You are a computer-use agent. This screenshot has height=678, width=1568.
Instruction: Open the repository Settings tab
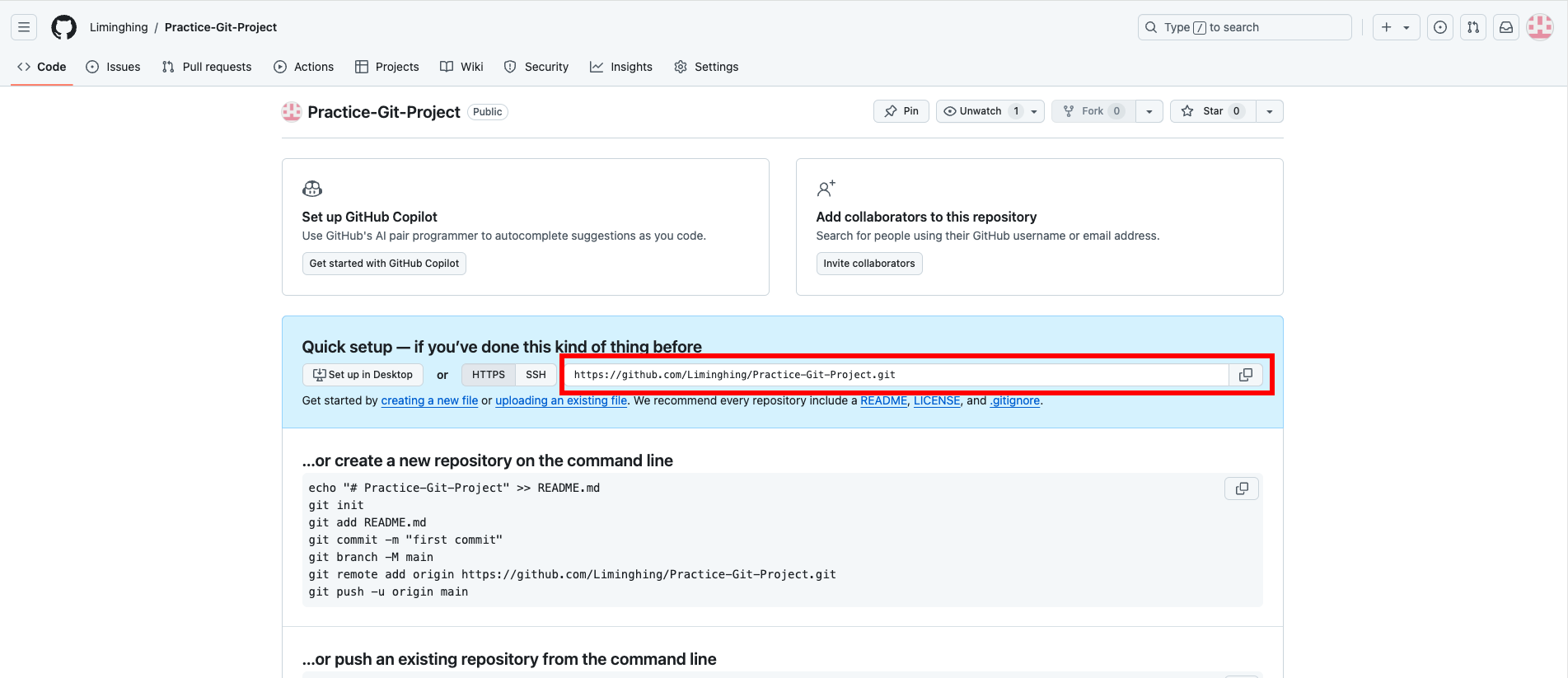[706, 67]
